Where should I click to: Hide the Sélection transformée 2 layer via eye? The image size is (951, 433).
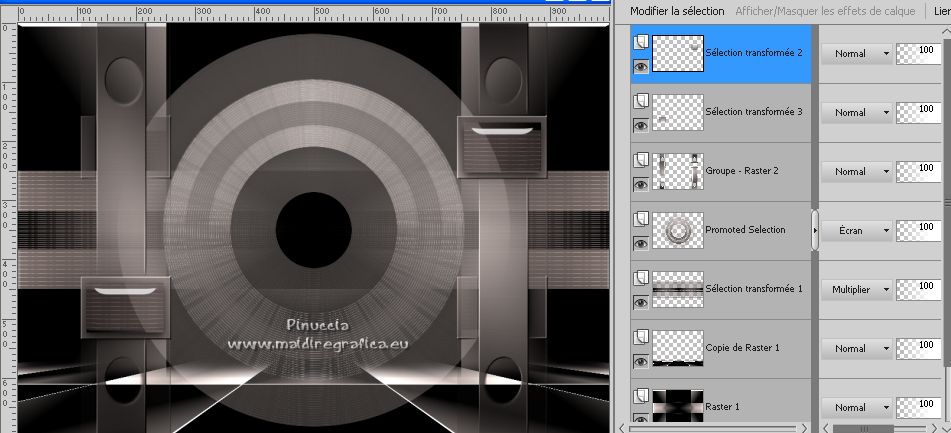[x=641, y=67]
